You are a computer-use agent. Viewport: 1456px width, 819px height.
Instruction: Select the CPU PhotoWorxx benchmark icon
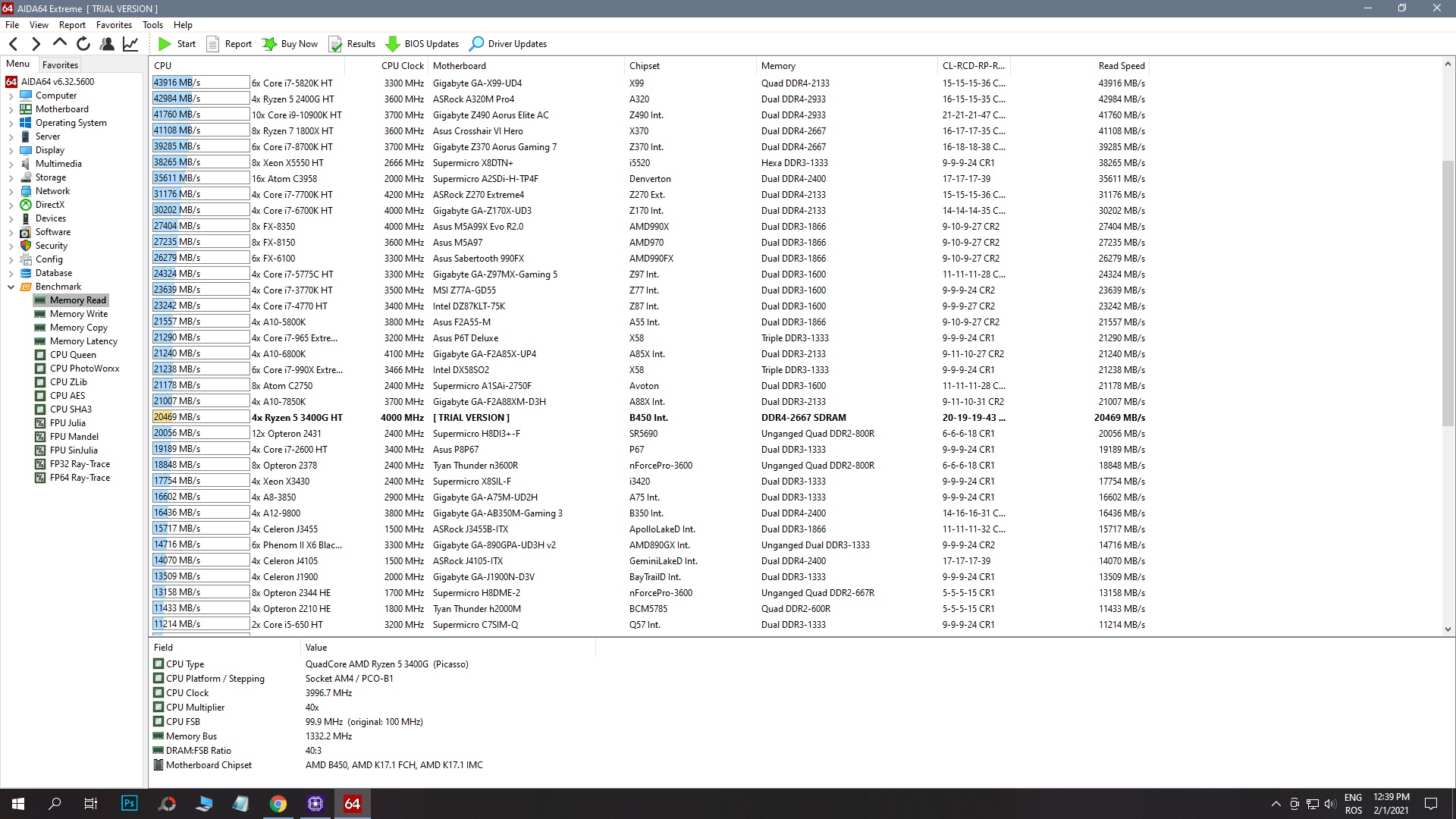(40, 369)
